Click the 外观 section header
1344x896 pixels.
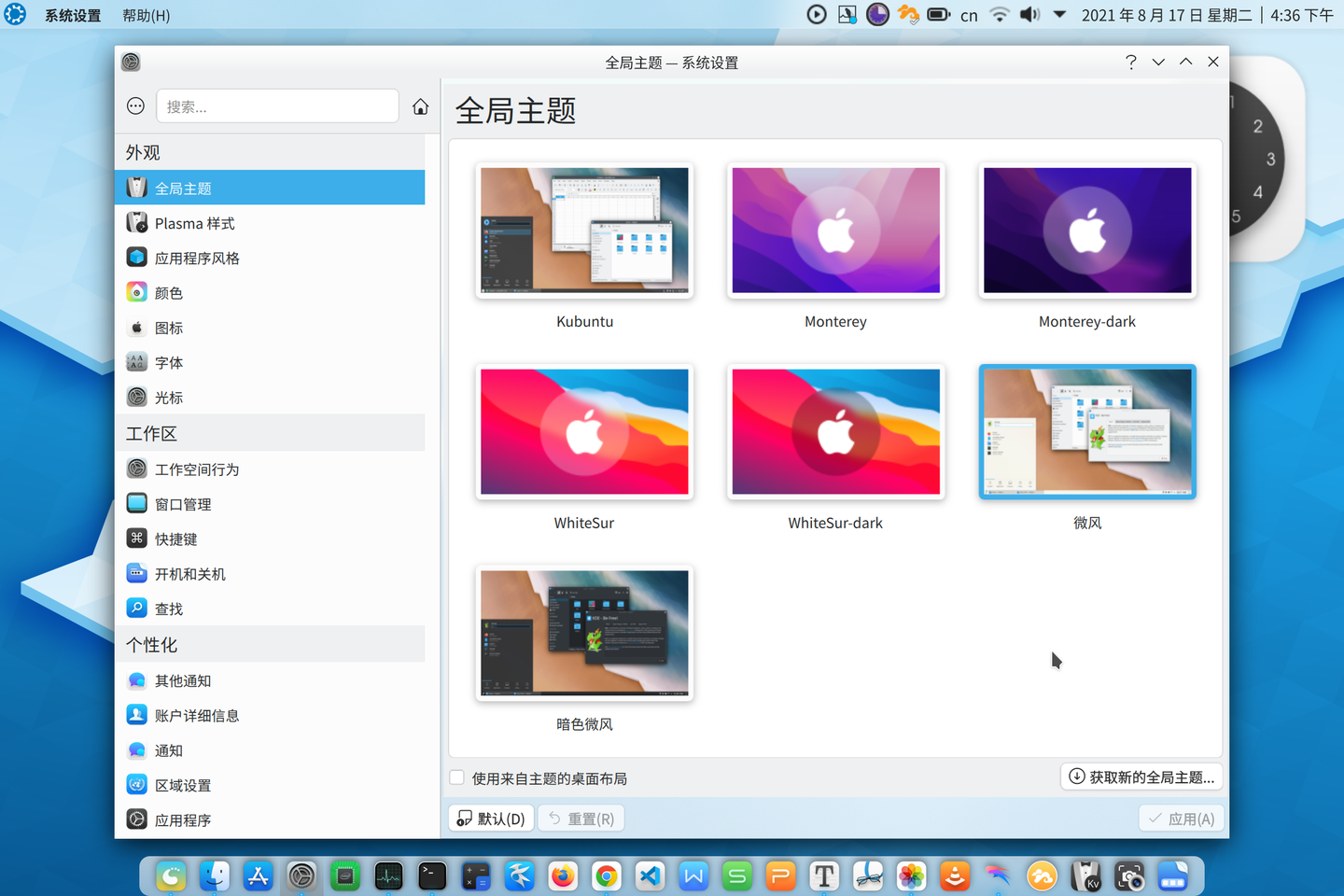point(270,152)
